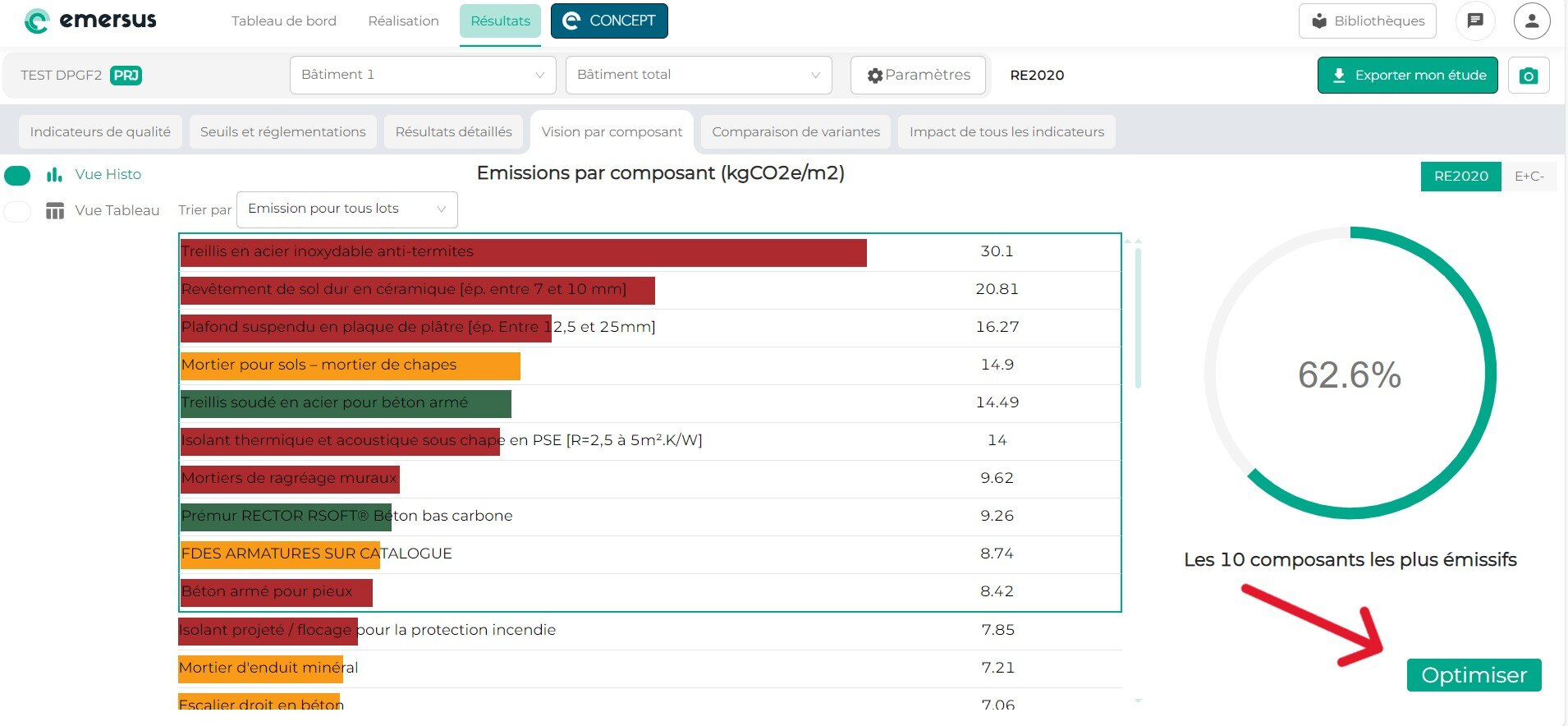Switch to Indicateurs de qualité tab
The width and height of the screenshot is (1568, 726).
tap(100, 132)
